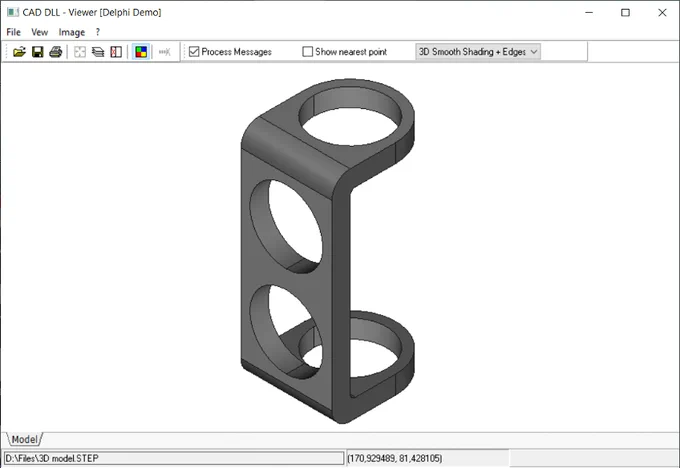Screen dimensions: 680x468
Task: Click the Save floppy disk icon
Action: (x=38, y=52)
